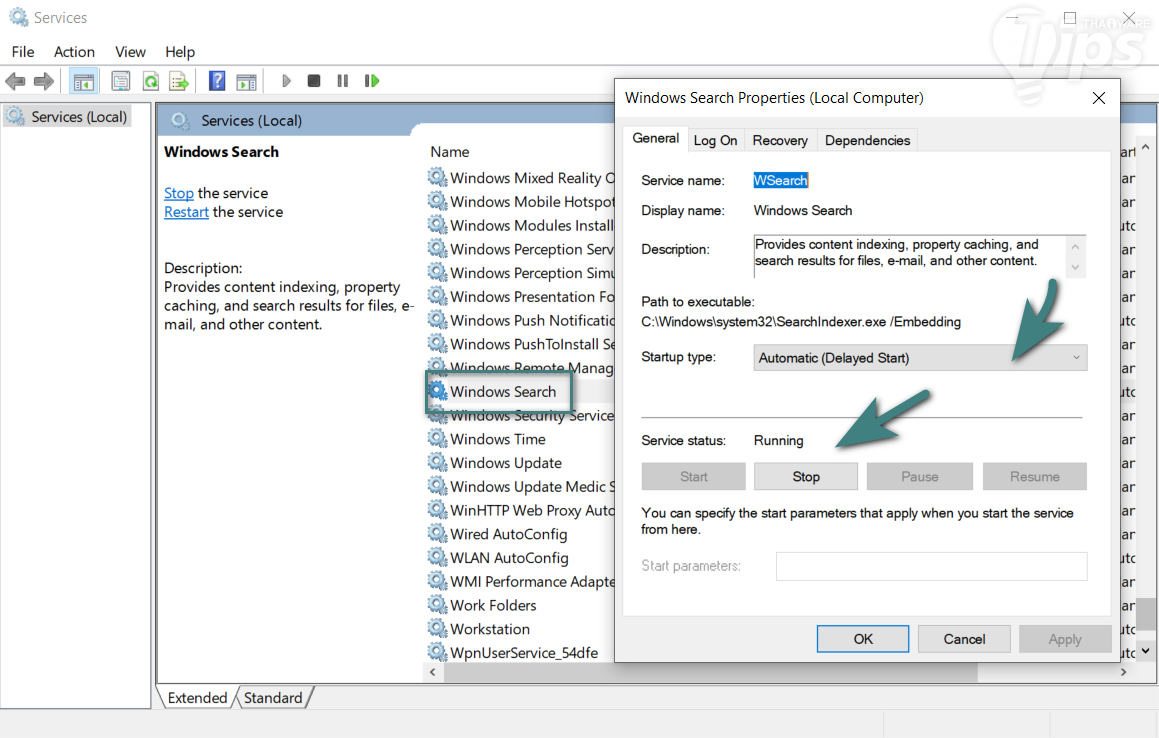Click horizontal scrollbar left arrow
The image size is (1159, 738).
433,672
